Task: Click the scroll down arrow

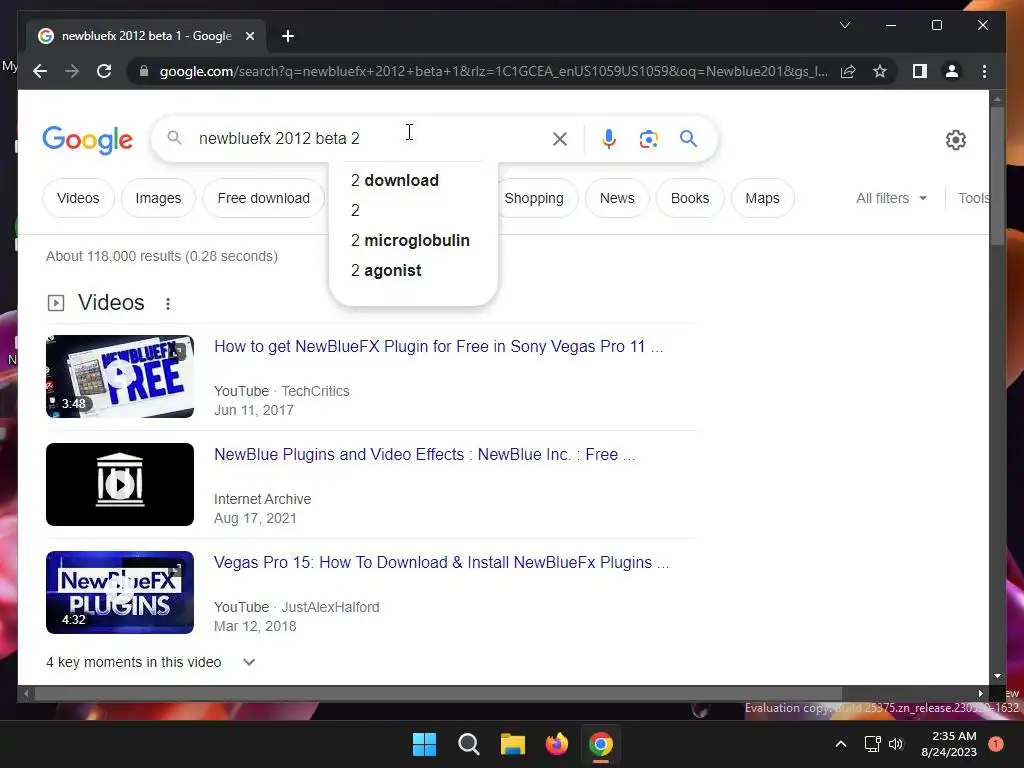Action: [997, 677]
